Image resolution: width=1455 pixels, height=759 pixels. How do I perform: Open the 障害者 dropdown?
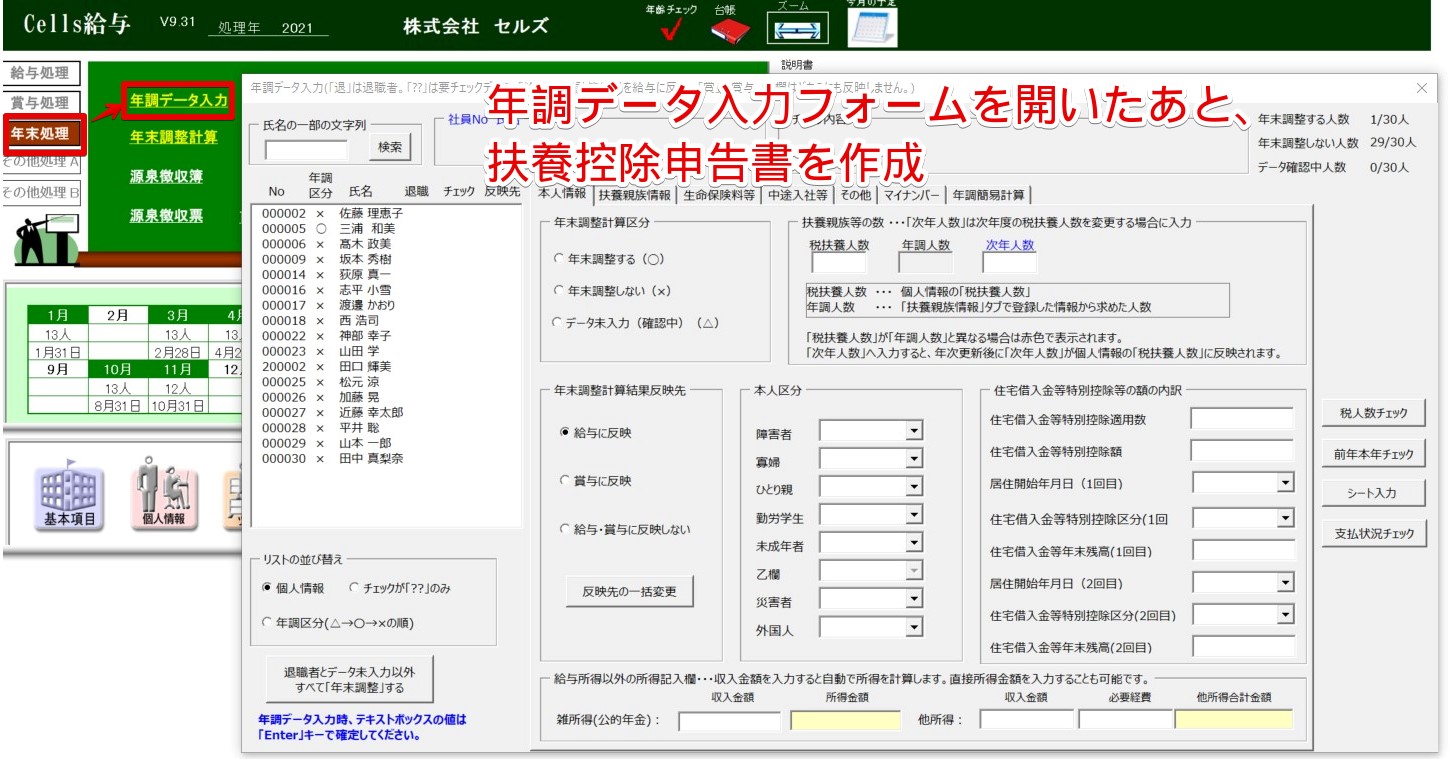pos(913,431)
